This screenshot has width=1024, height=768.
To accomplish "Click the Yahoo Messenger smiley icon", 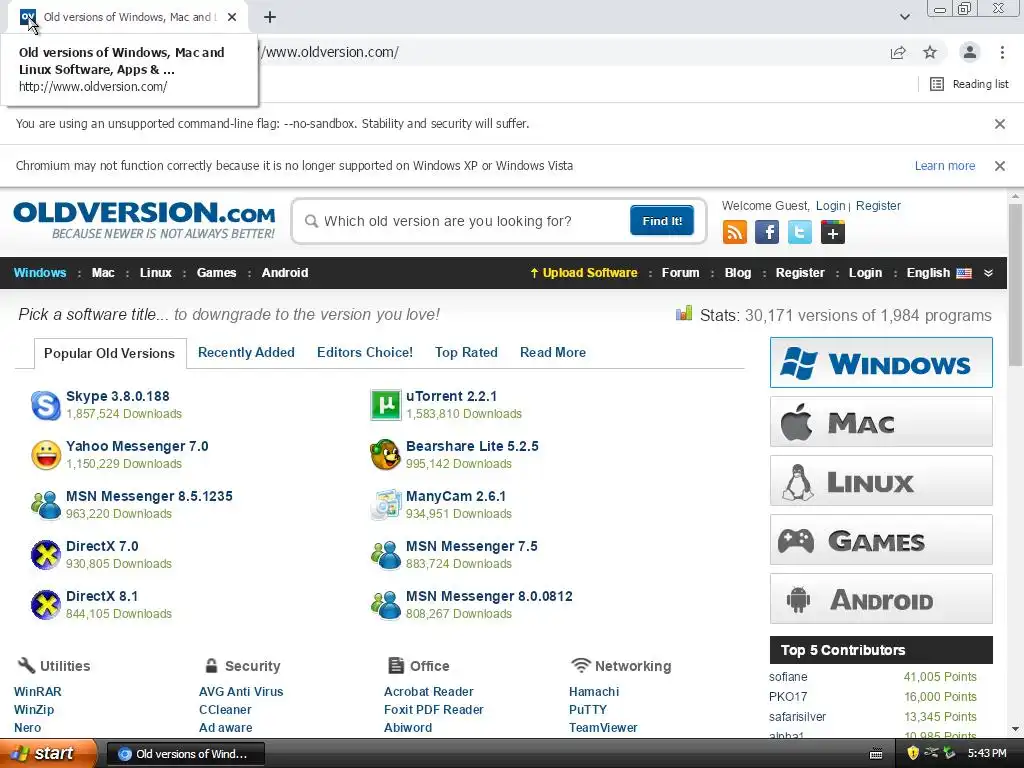I will point(46,455).
